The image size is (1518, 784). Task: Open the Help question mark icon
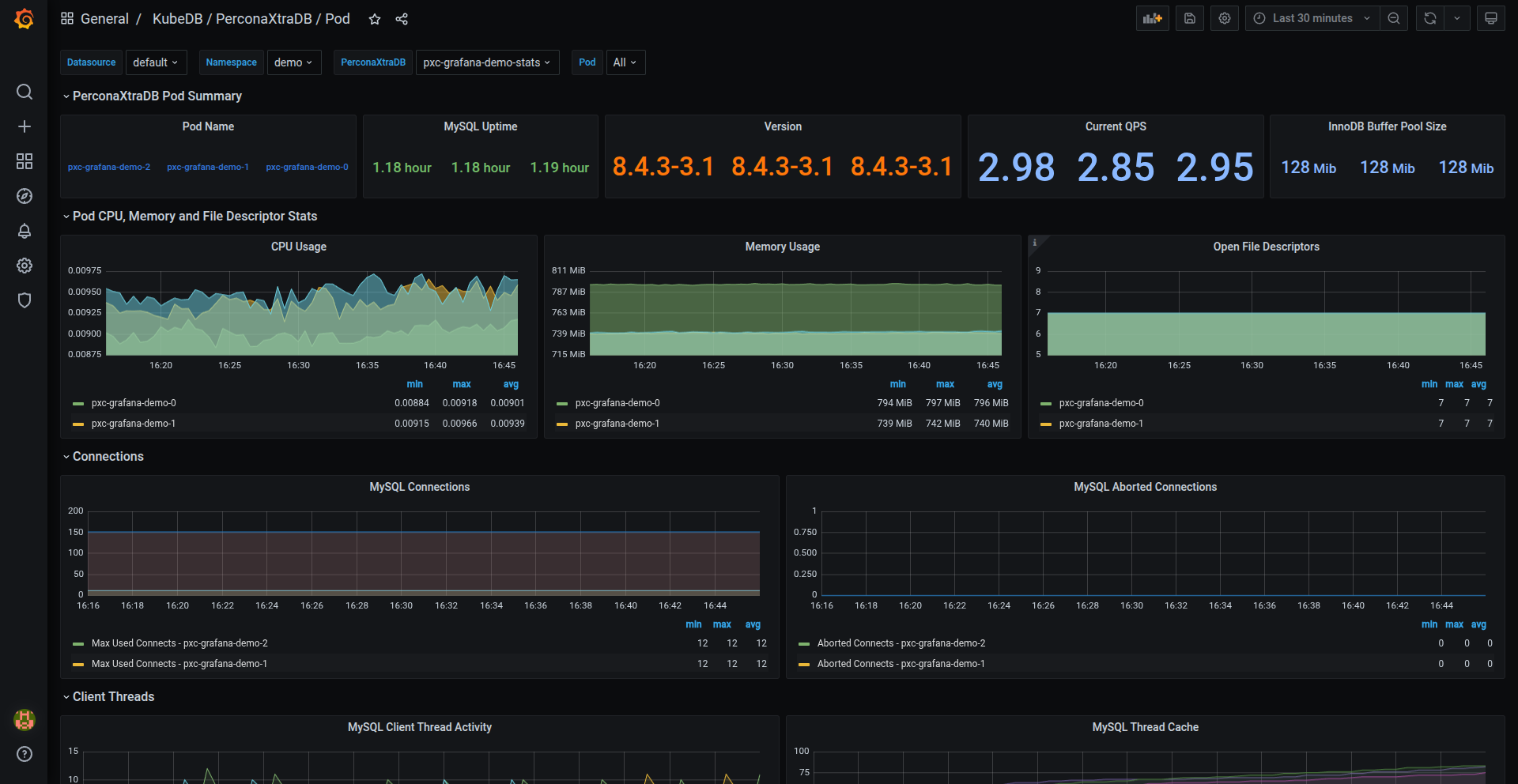click(25, 754)
